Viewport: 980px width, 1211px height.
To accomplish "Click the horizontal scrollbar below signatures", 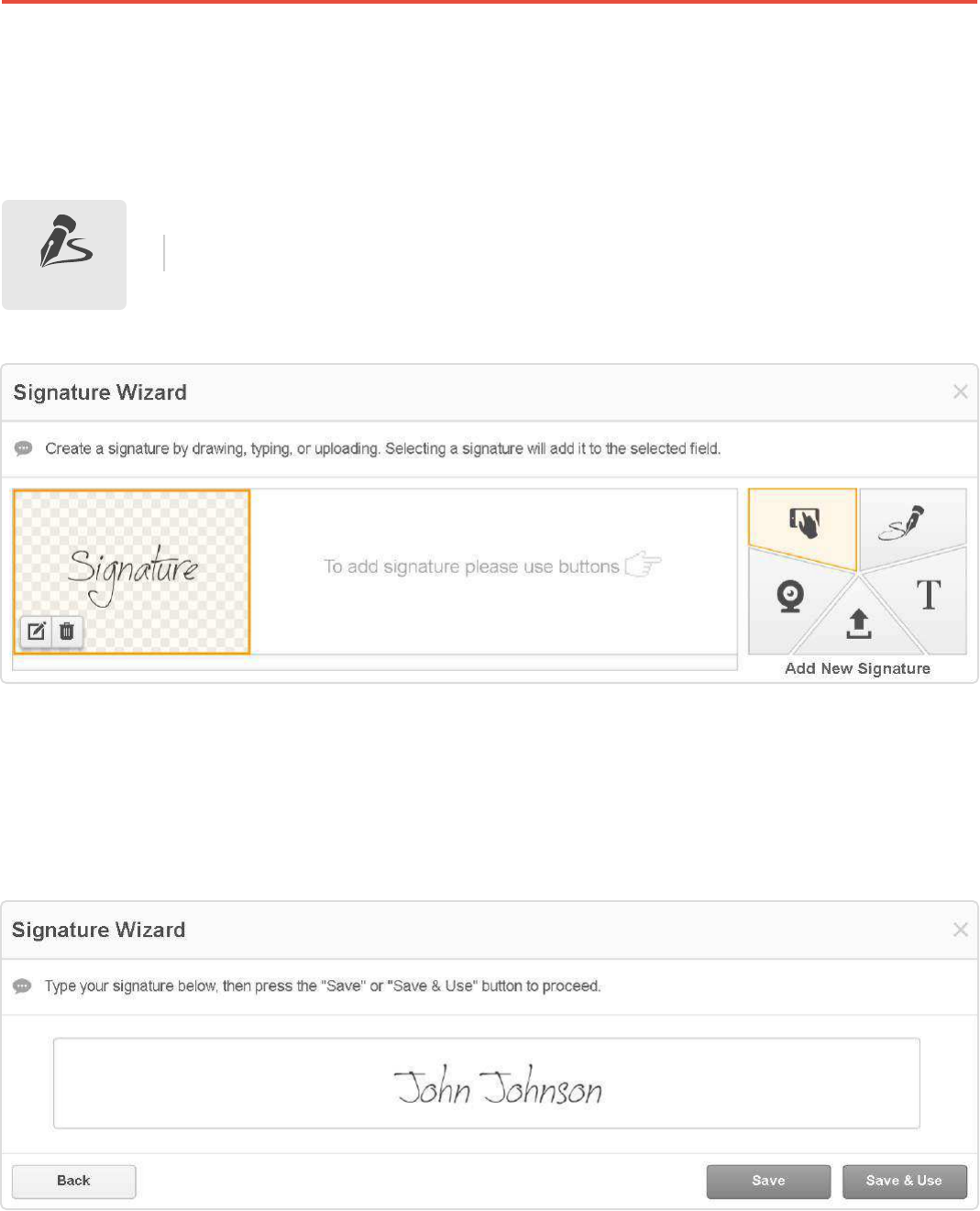I will [374, 663].
